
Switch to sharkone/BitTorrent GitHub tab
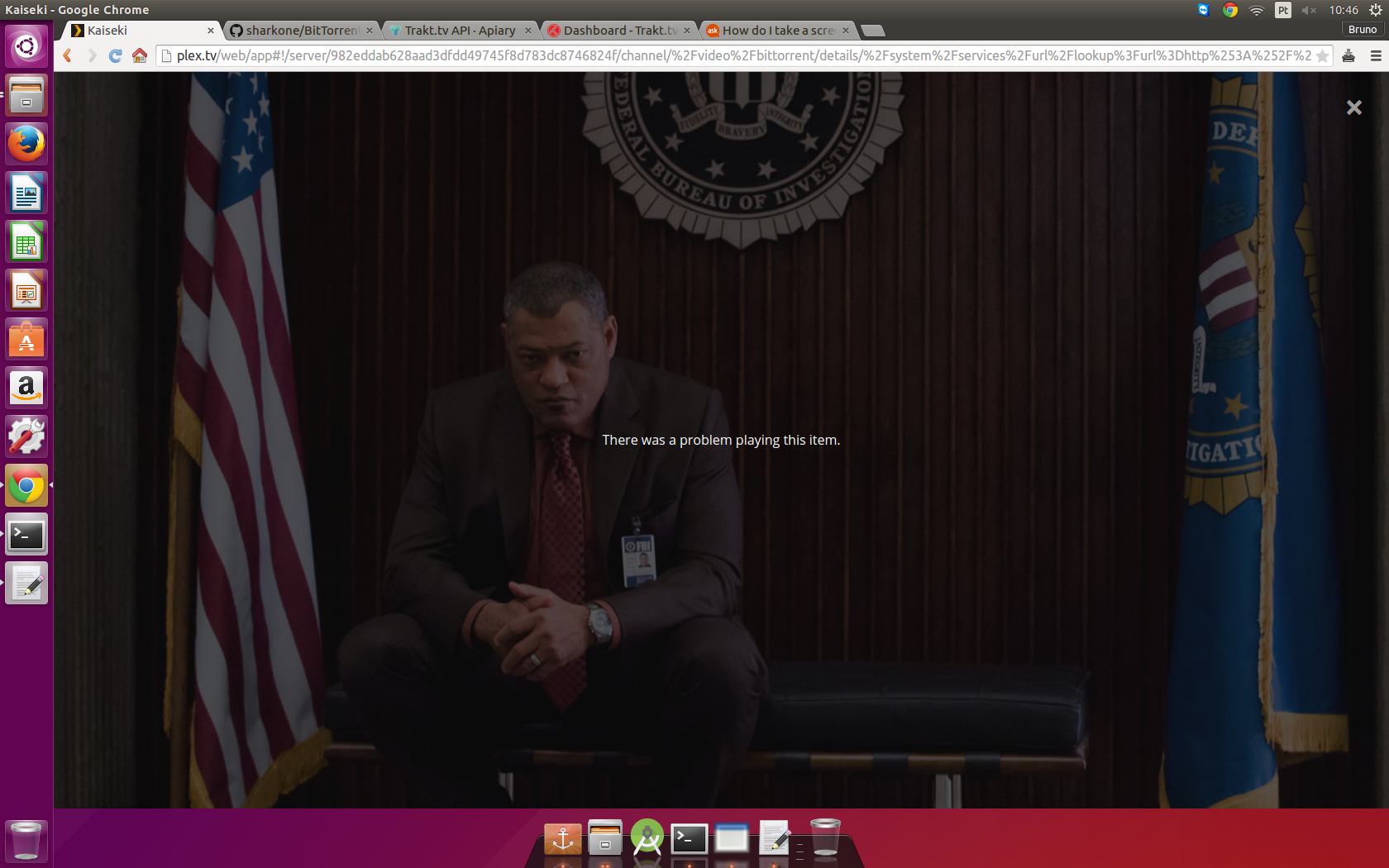[x=301, y=31]
